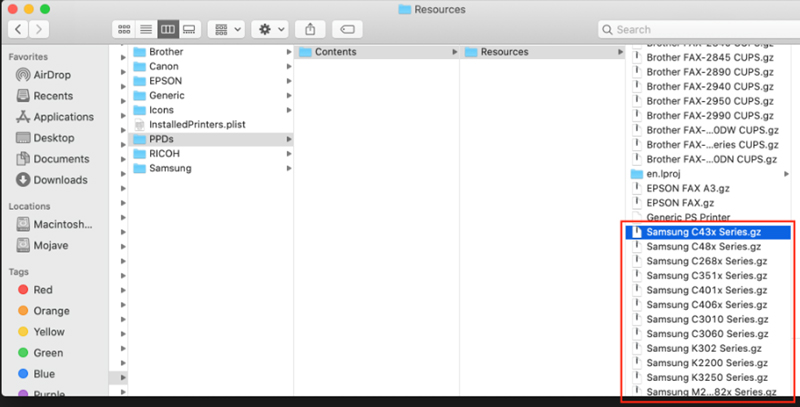Open the gear action menu
Image resolution: width=800 pixels, height=407 pixels.
(270, 29)
